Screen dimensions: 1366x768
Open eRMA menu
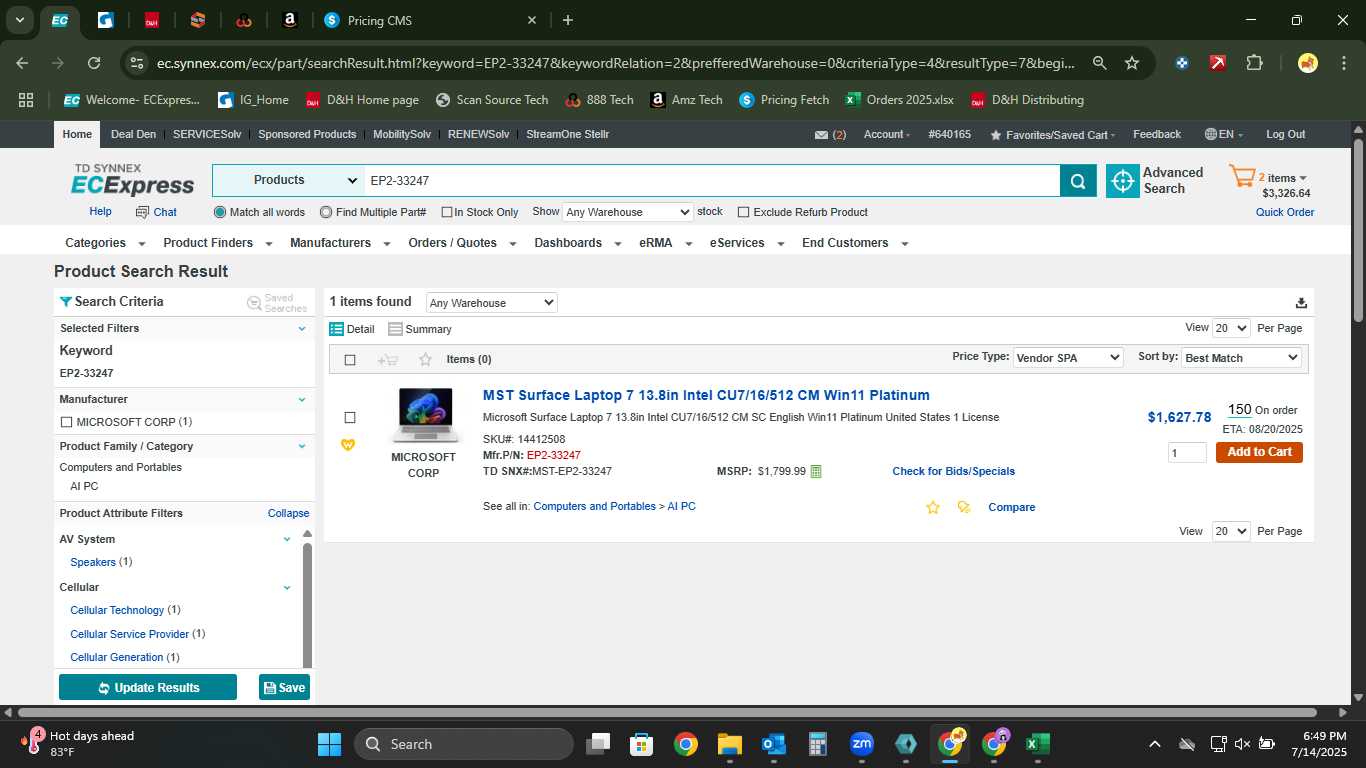[x=665, y=243]
